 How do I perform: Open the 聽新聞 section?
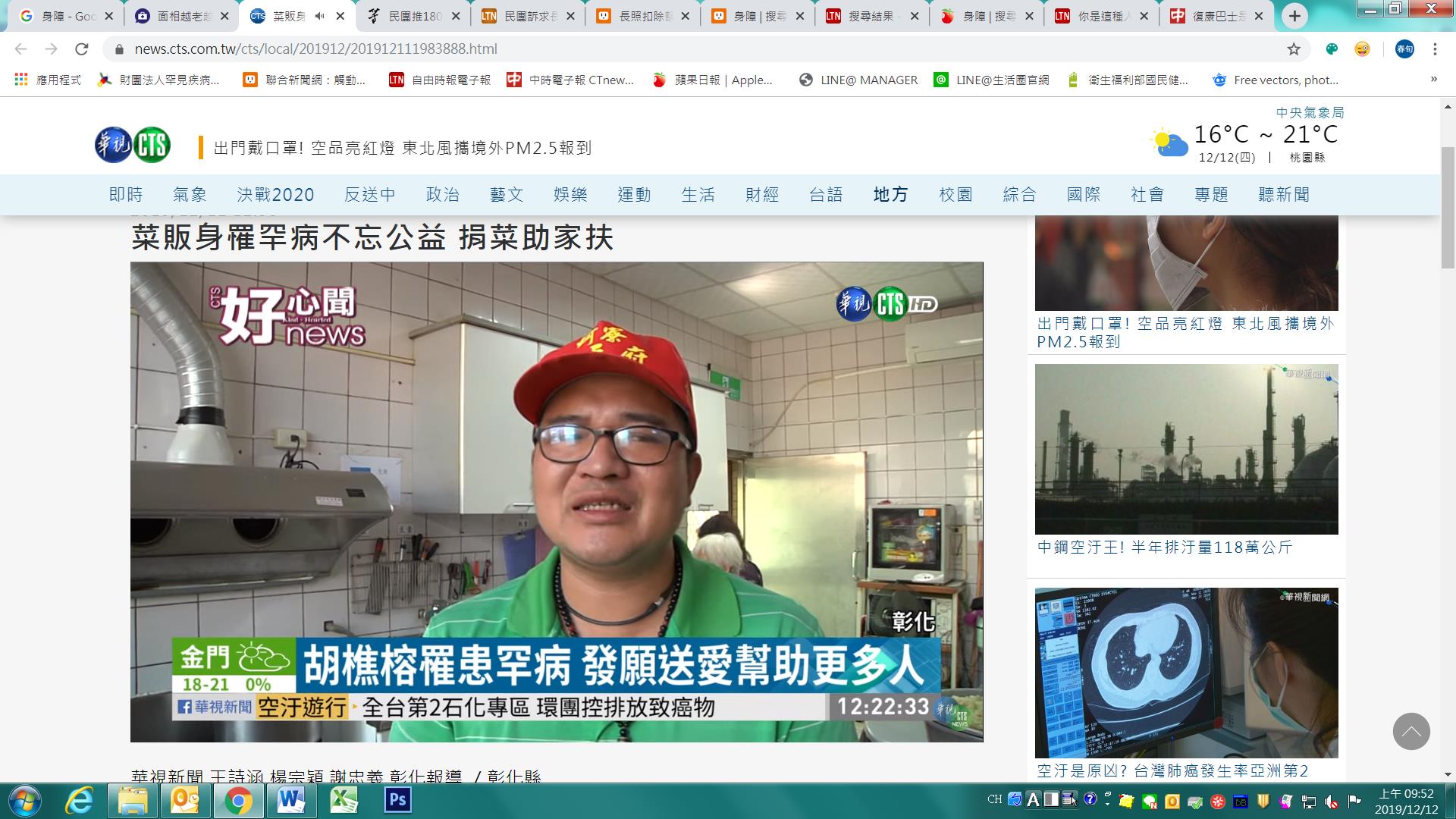point(1284,195)
